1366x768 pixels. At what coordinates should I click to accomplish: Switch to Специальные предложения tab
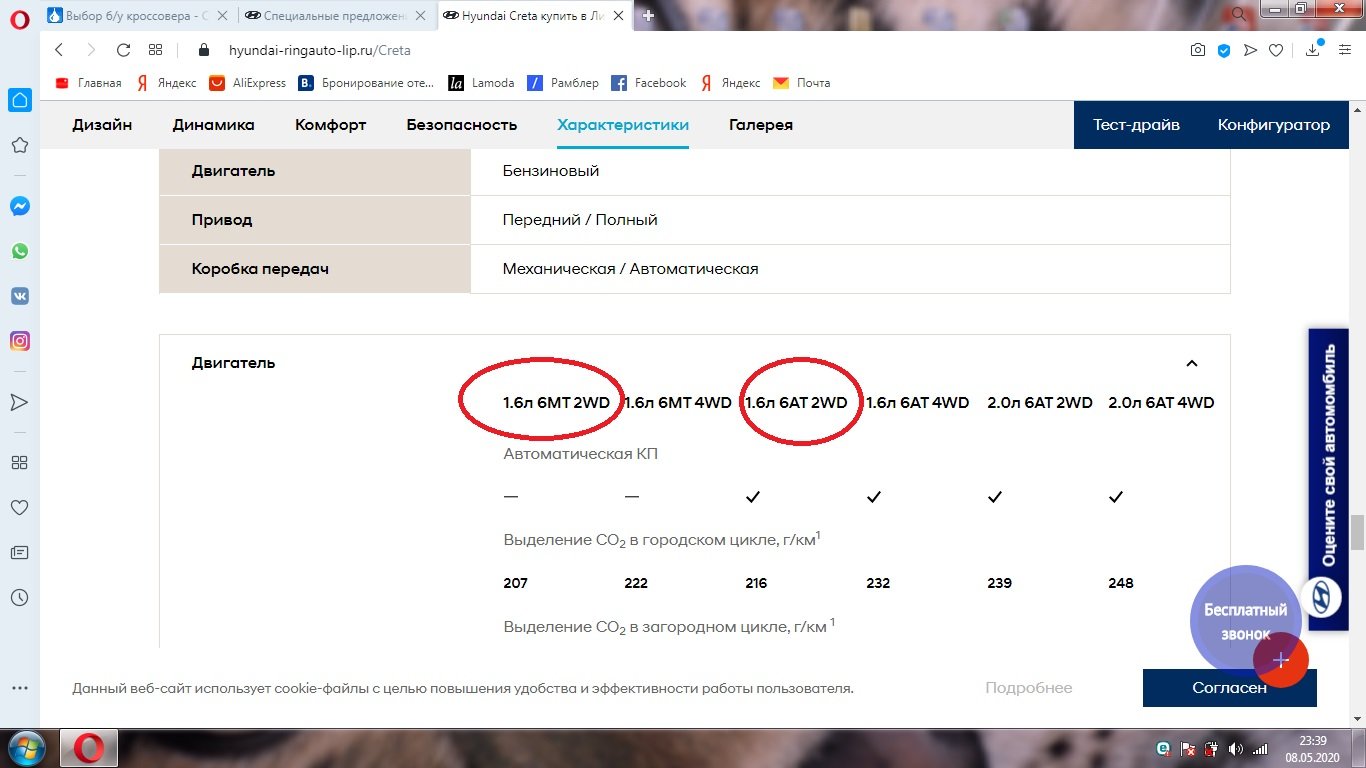click(335, 15)
